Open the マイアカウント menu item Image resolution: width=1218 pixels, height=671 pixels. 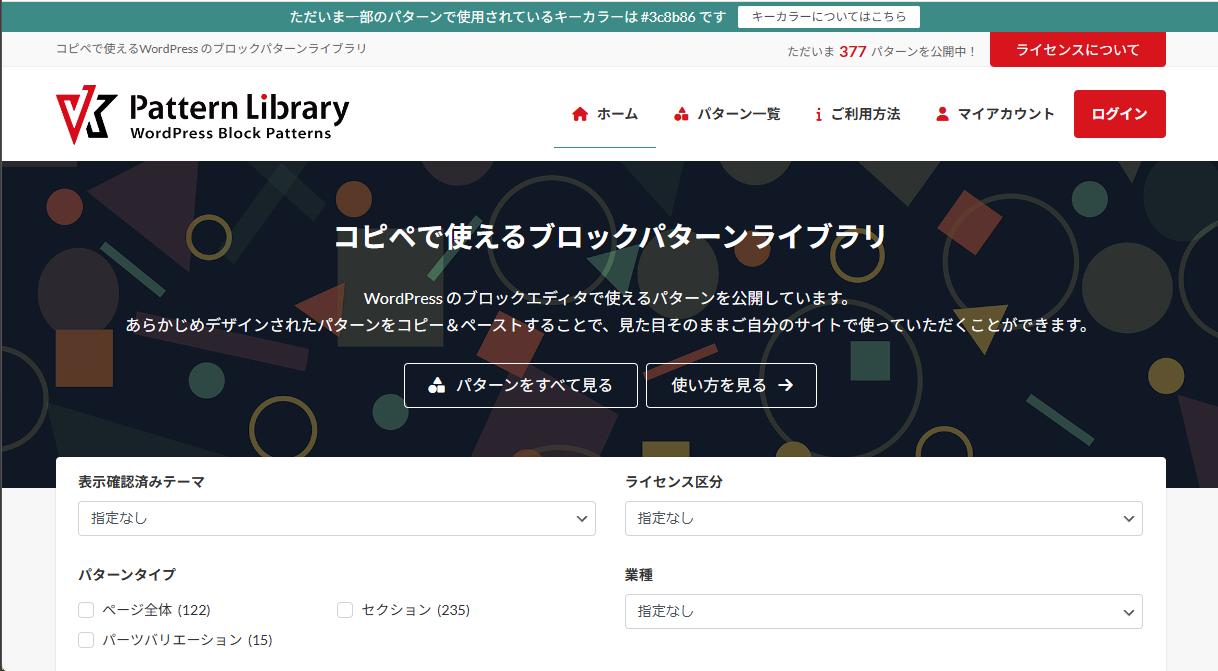point(1006,114)
